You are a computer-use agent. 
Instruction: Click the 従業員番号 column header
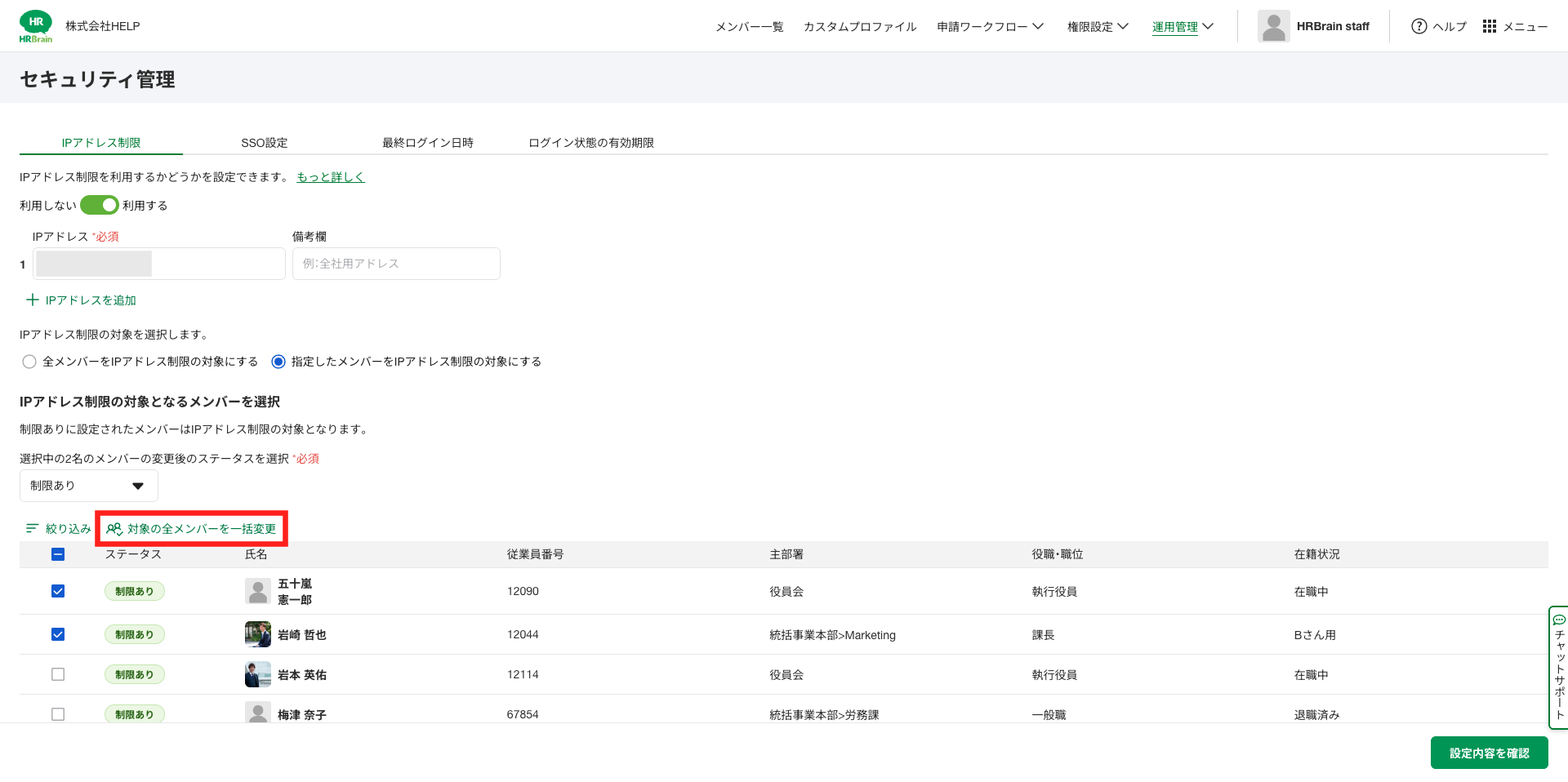coord(535,553)
